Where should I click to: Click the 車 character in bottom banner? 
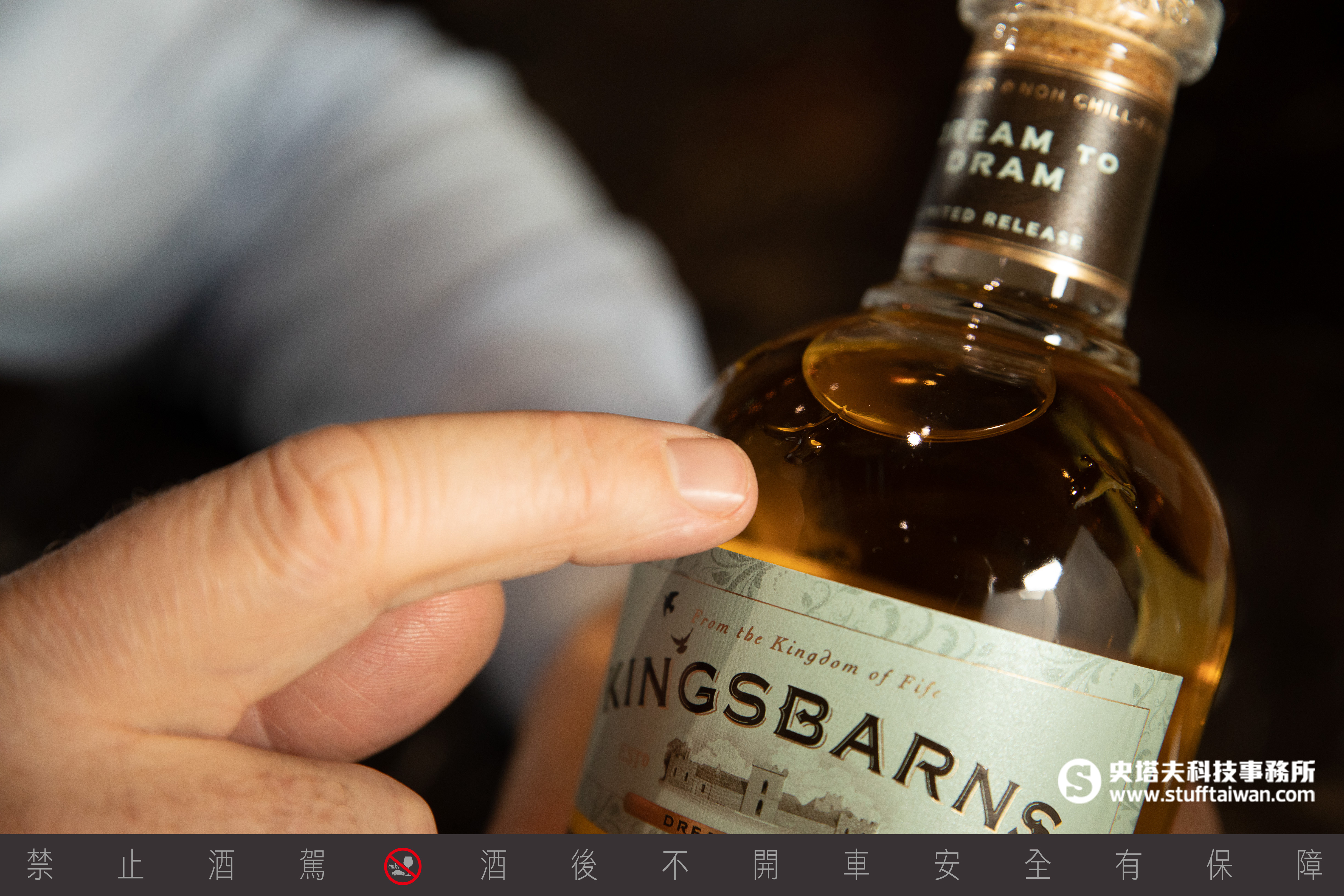click(x=856, y=865)
